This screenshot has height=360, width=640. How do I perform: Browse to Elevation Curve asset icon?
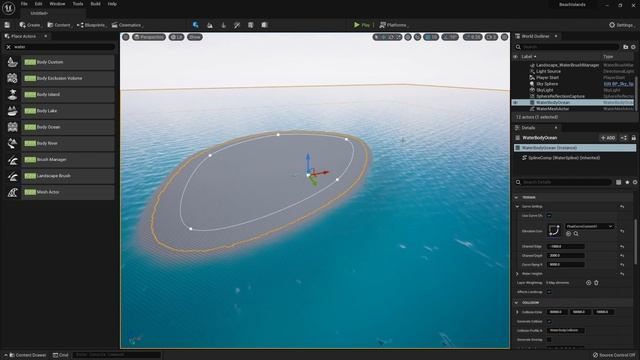pyautogui.click(x=576, y=234)
